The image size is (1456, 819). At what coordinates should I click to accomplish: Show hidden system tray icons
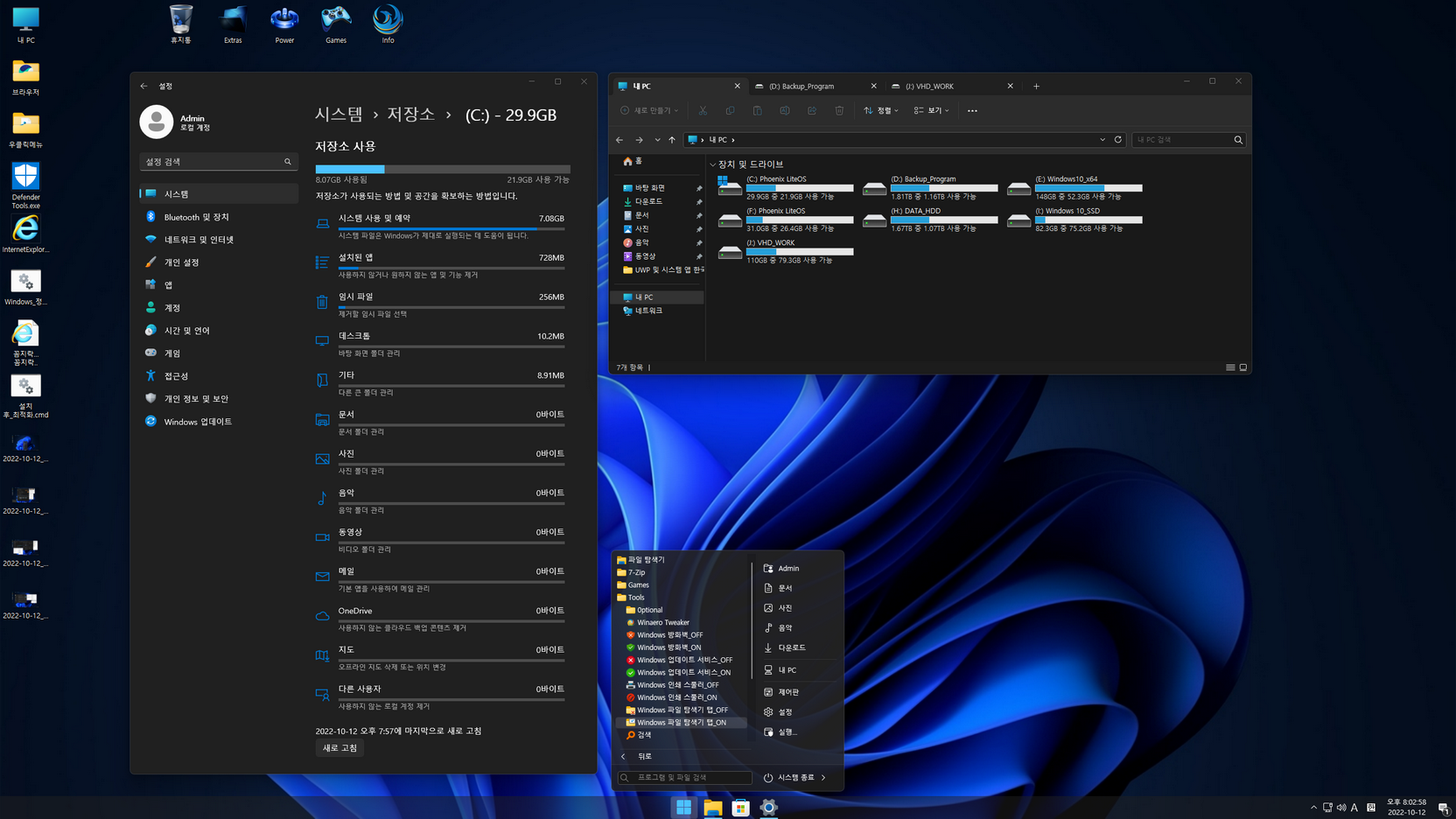[1313, 808]
